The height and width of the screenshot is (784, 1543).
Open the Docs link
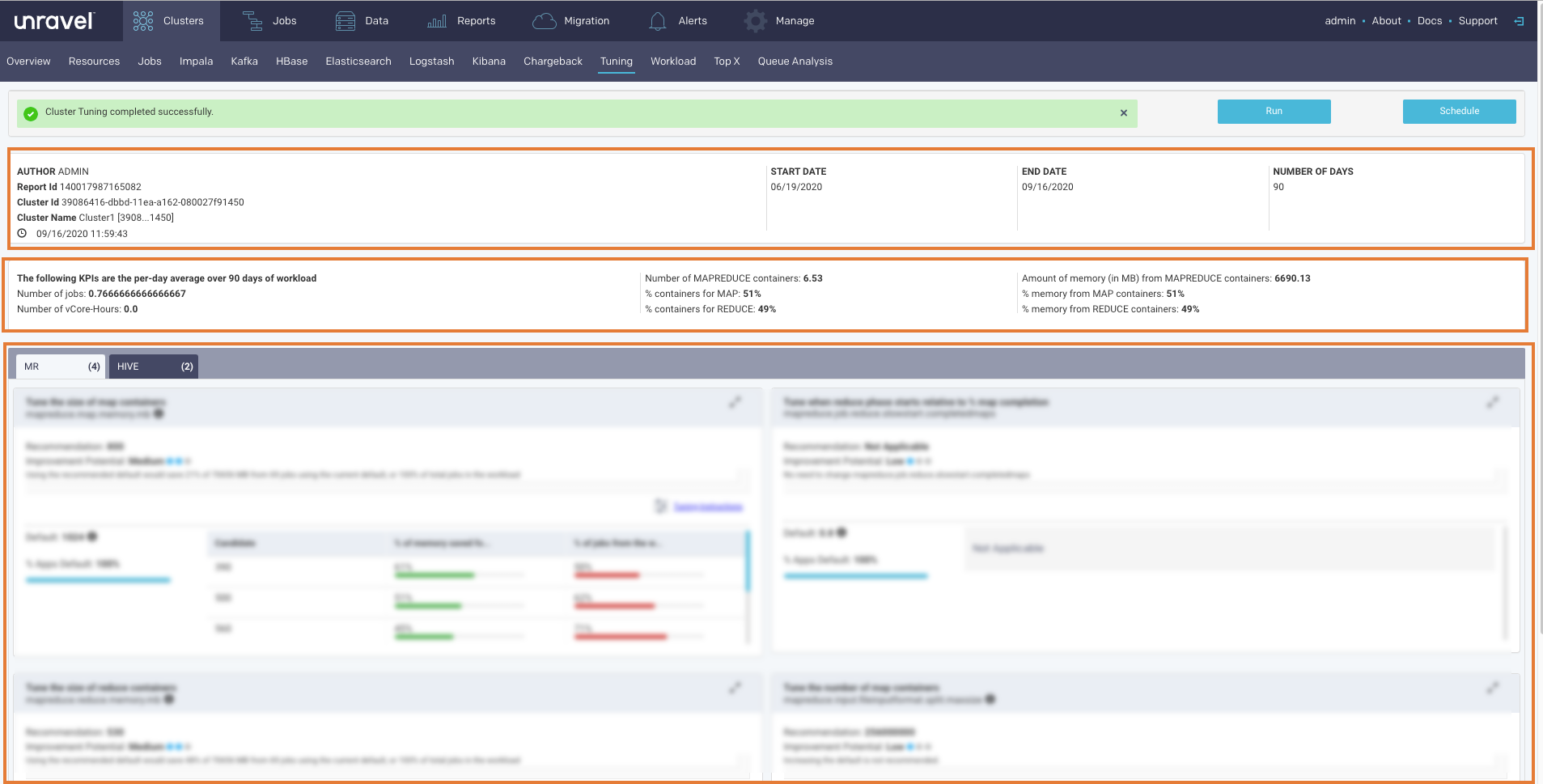(x=1429, y=21)
